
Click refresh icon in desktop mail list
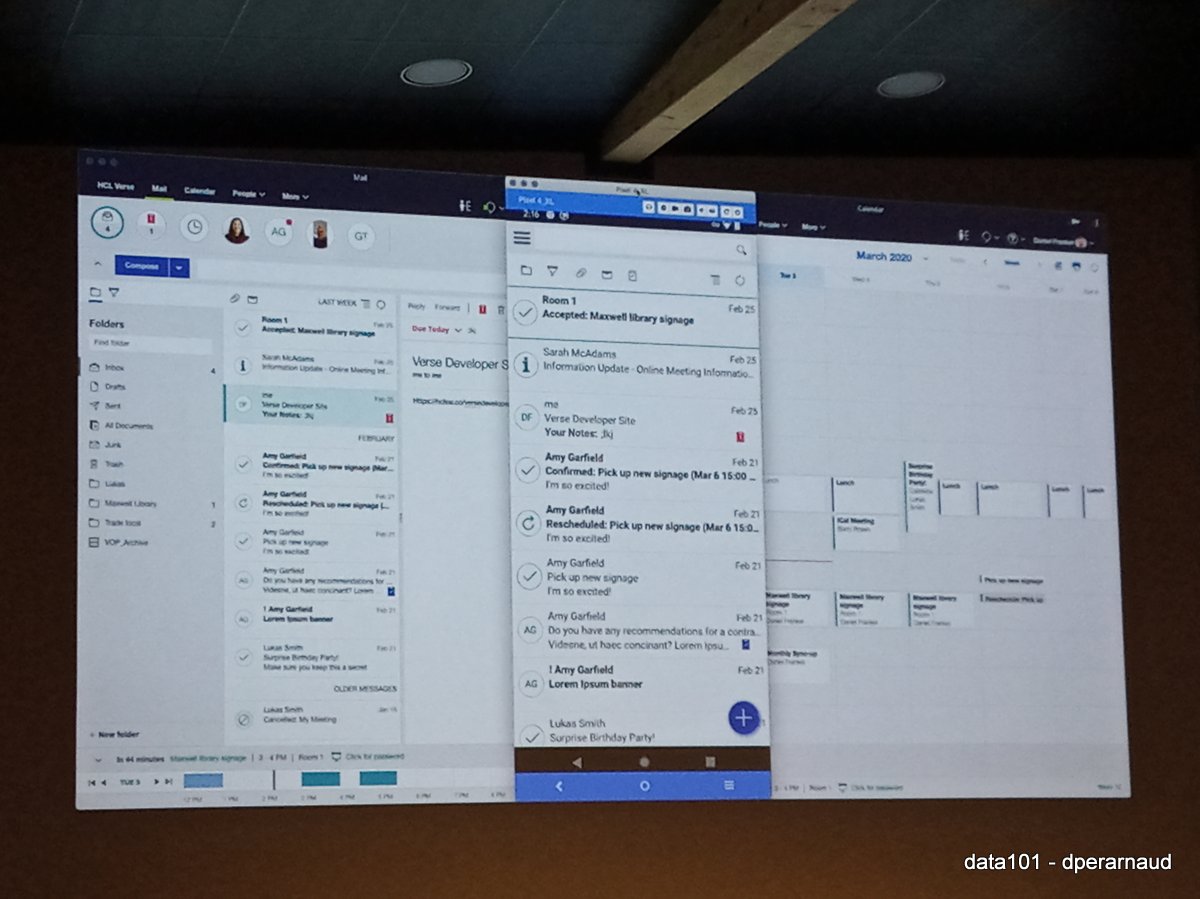click(x=381, y=303)
